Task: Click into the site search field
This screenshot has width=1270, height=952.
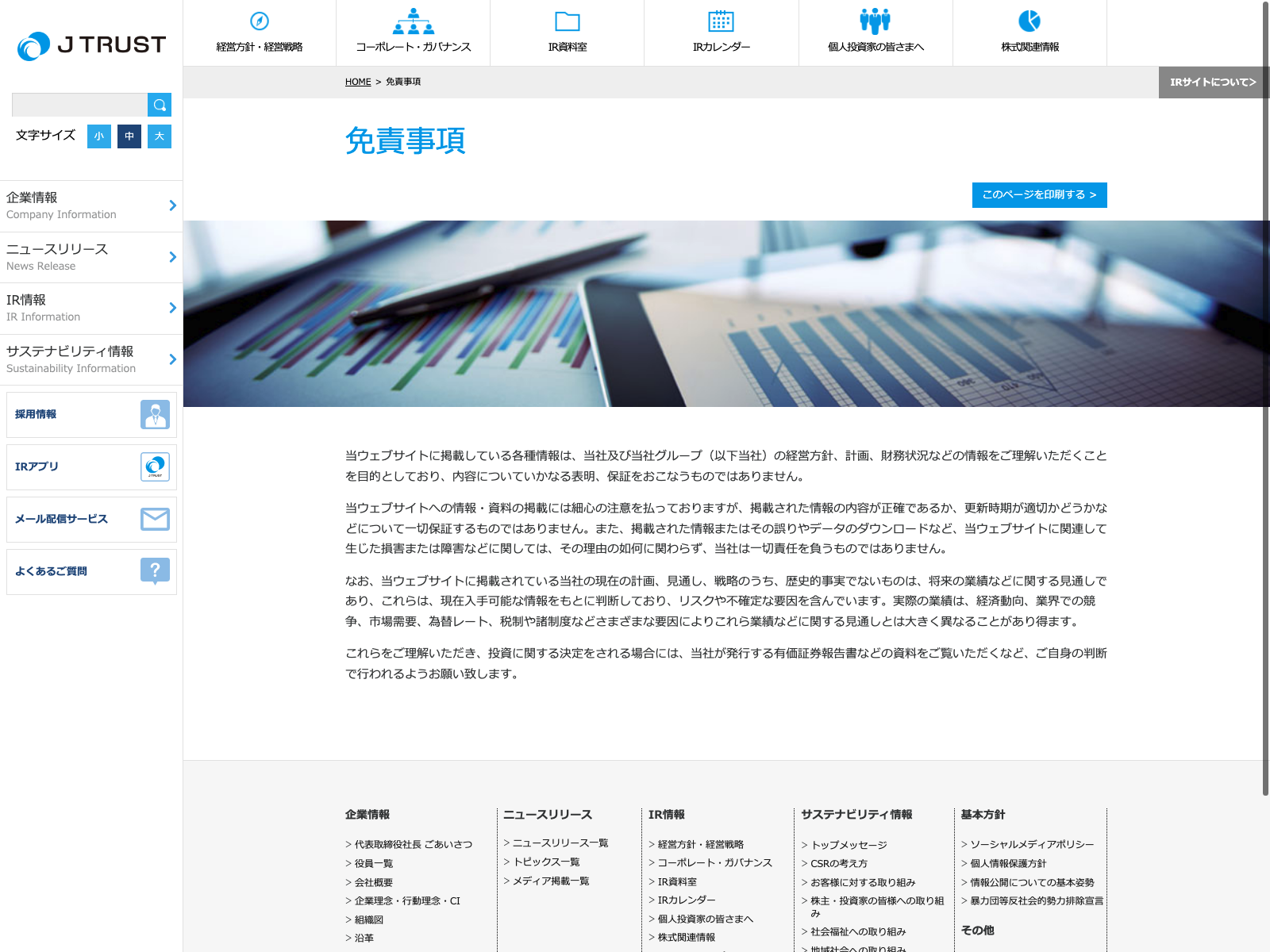Action: click(79, 105)
